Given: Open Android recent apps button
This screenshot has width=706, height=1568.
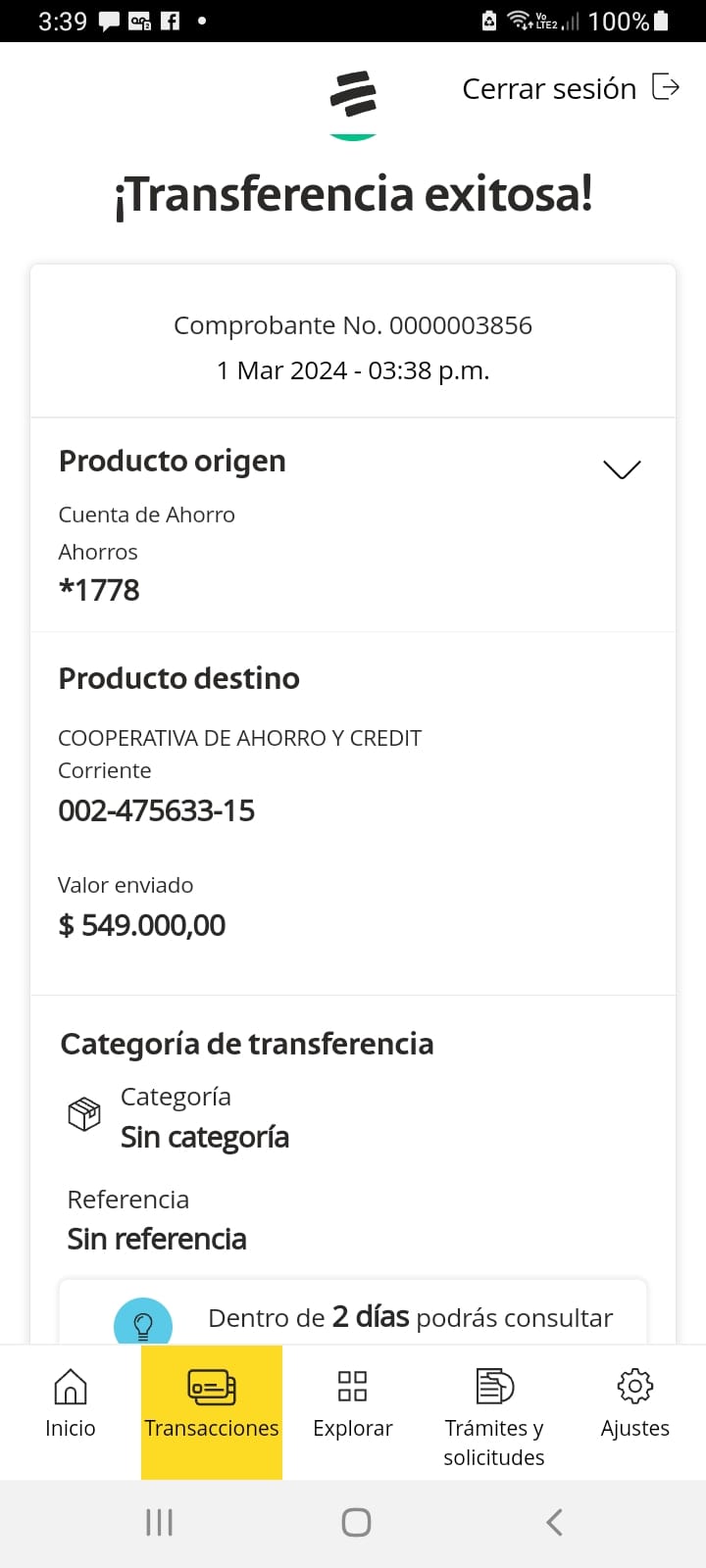Looking at the screenshot, I should click(159, 1522).
